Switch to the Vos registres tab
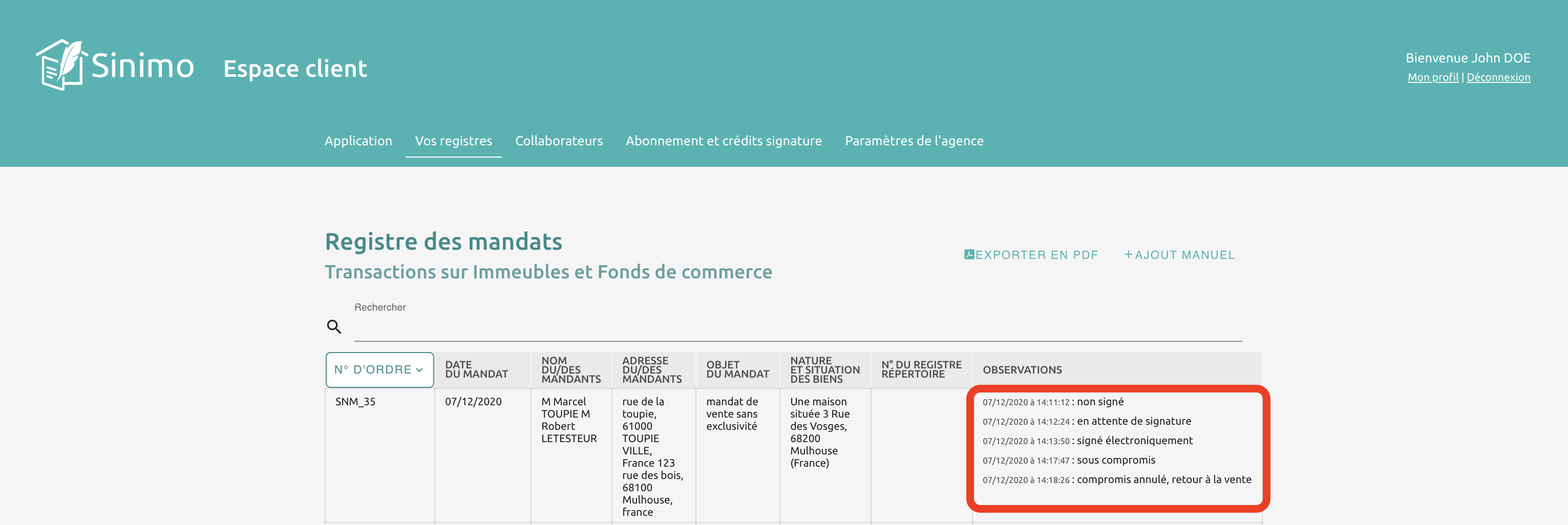 454,141
